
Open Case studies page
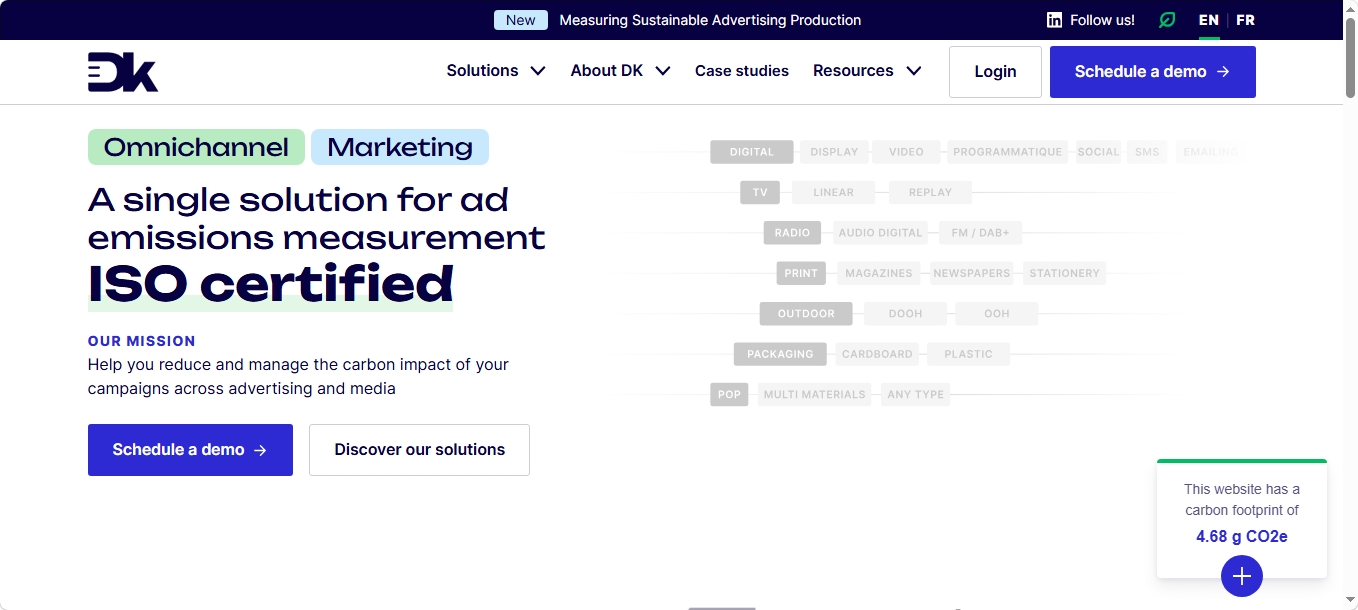click(742, 71)
